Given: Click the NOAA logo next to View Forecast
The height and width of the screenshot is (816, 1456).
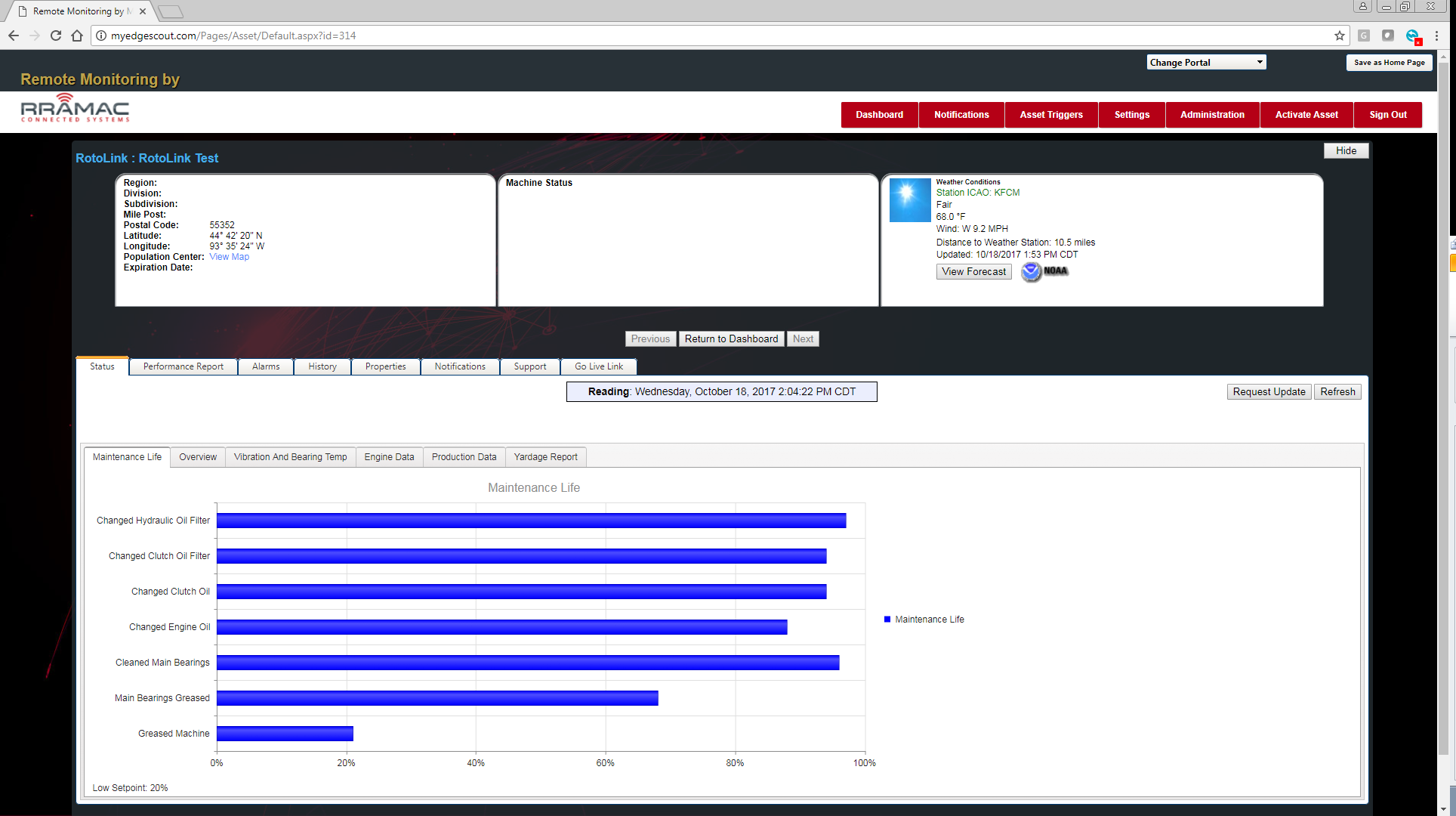Looking at the screenshot, I should pos(1044,272).
